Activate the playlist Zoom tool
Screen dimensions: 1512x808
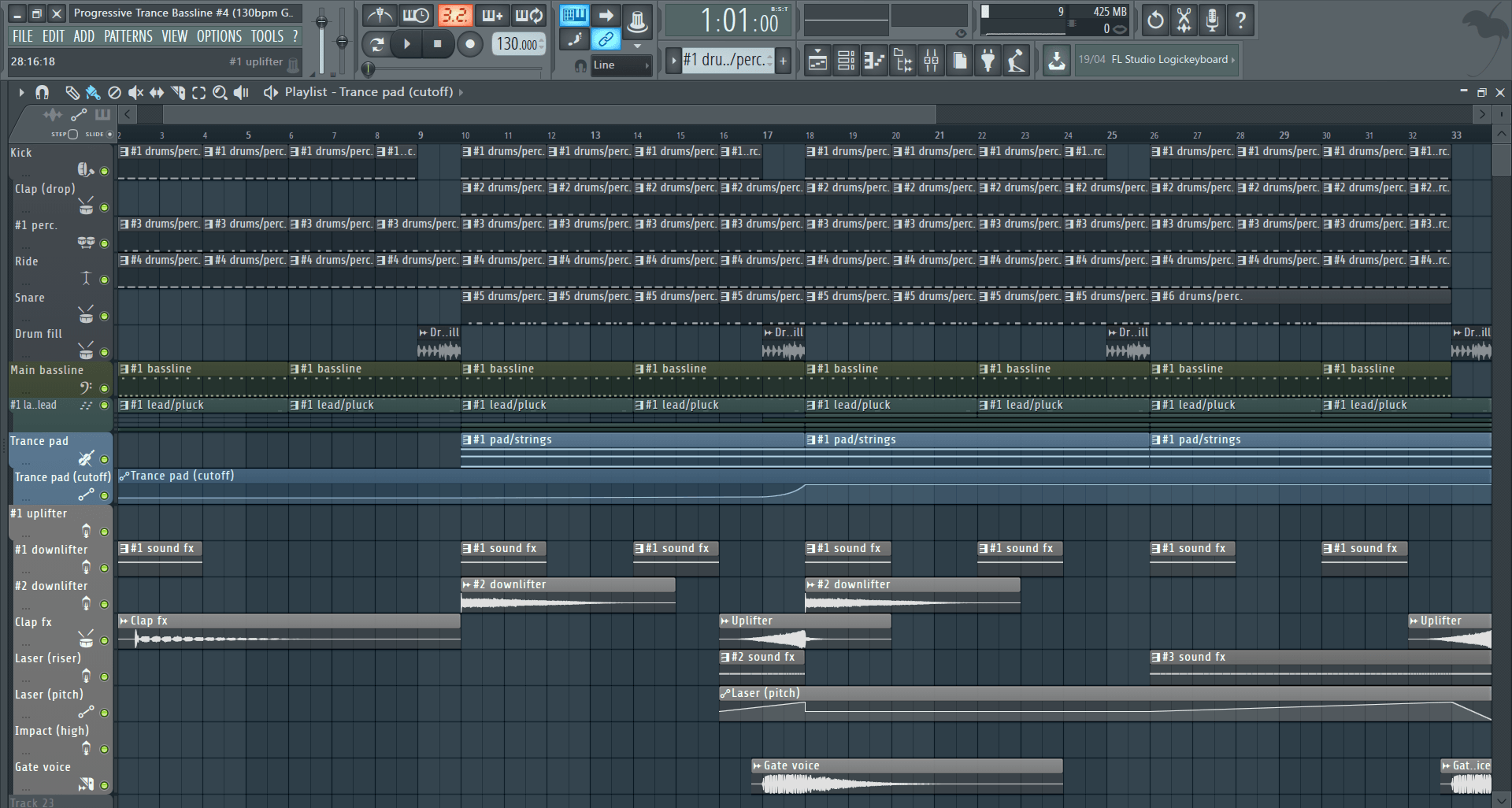point(220,92)
